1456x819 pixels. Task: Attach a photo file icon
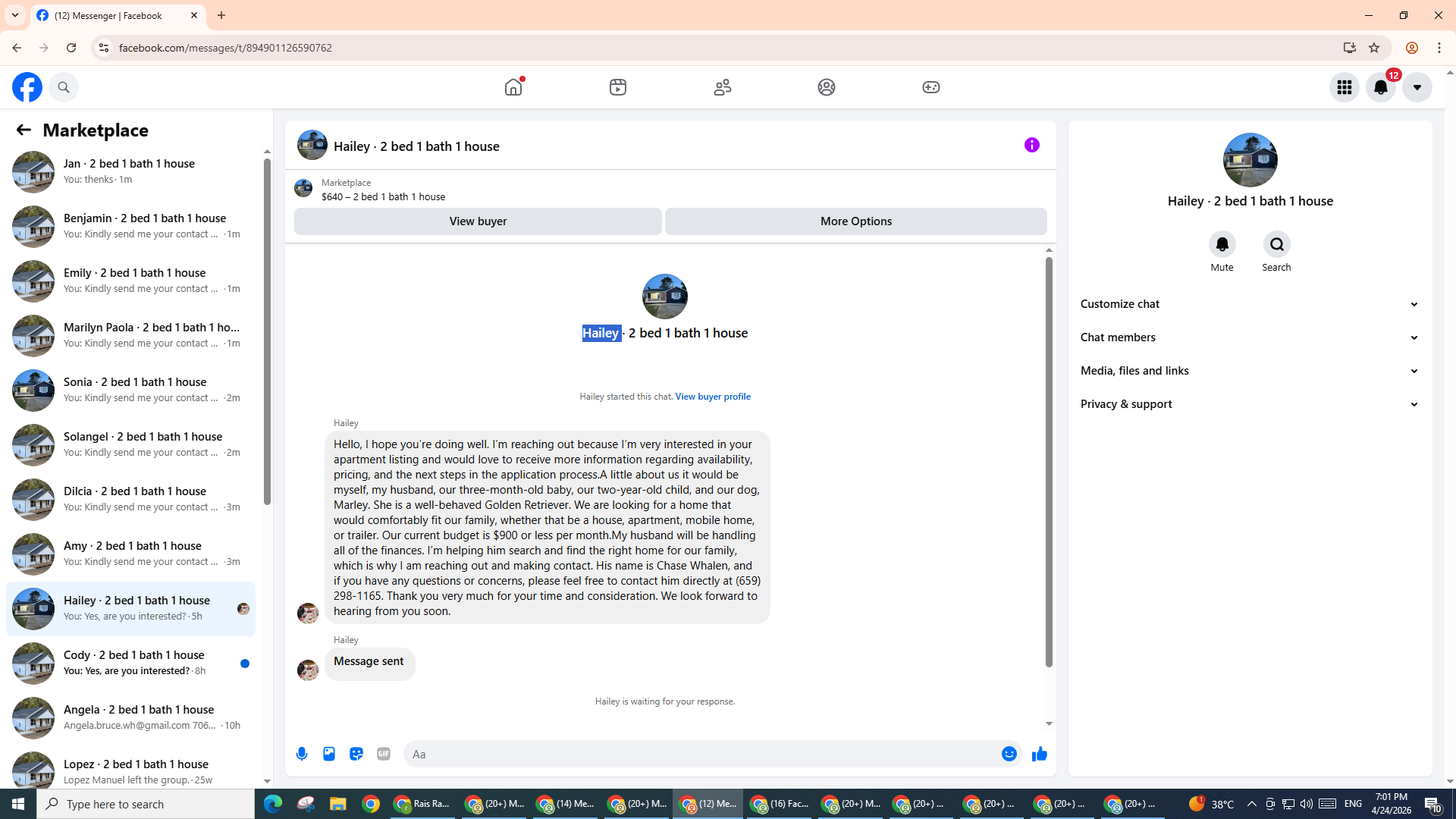click(x=329, y=754)
